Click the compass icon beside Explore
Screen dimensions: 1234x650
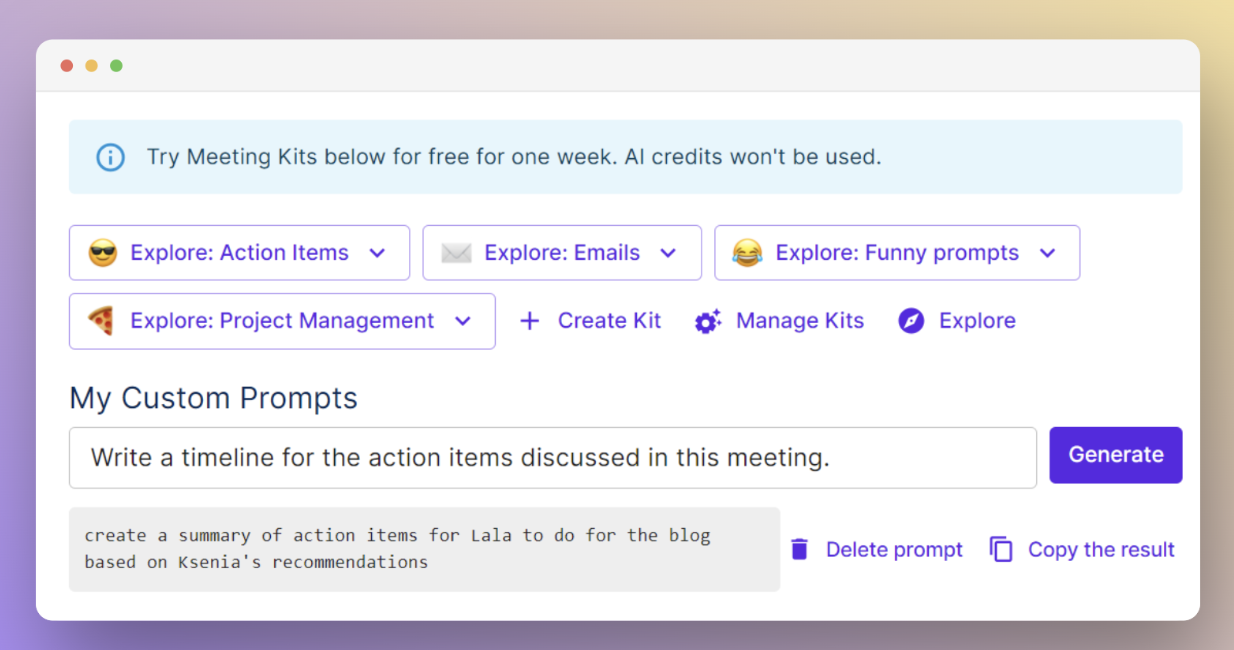click(910, 320)
